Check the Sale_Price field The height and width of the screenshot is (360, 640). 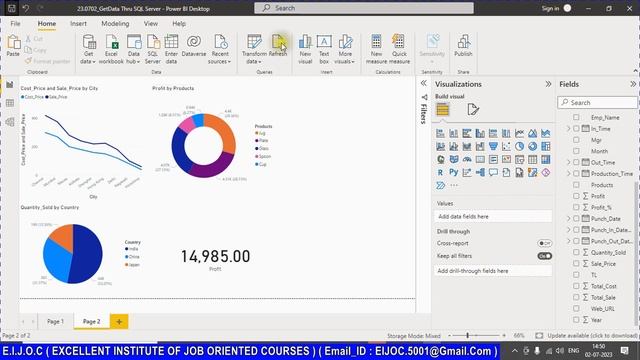(576, 264)
